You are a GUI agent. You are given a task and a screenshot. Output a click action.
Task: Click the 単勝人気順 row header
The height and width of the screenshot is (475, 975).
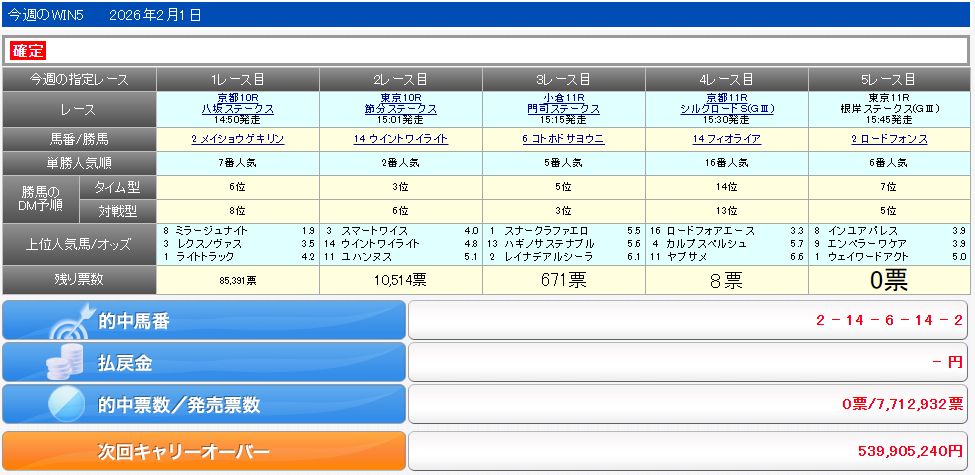(x=79, y=164)
